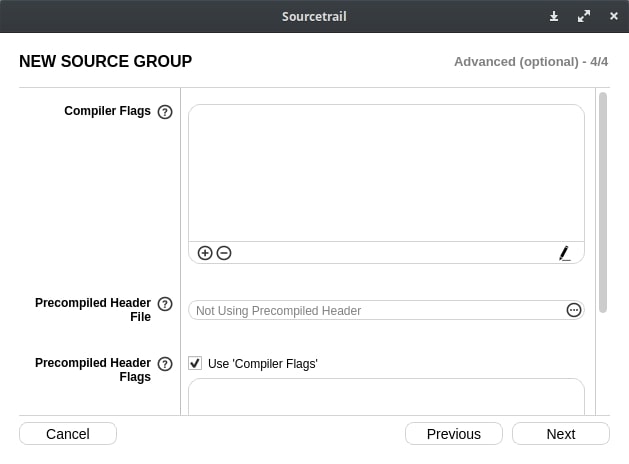629x464 pixels.
Task: Maximize the Sourcetrail window
Action: point(584,16)
